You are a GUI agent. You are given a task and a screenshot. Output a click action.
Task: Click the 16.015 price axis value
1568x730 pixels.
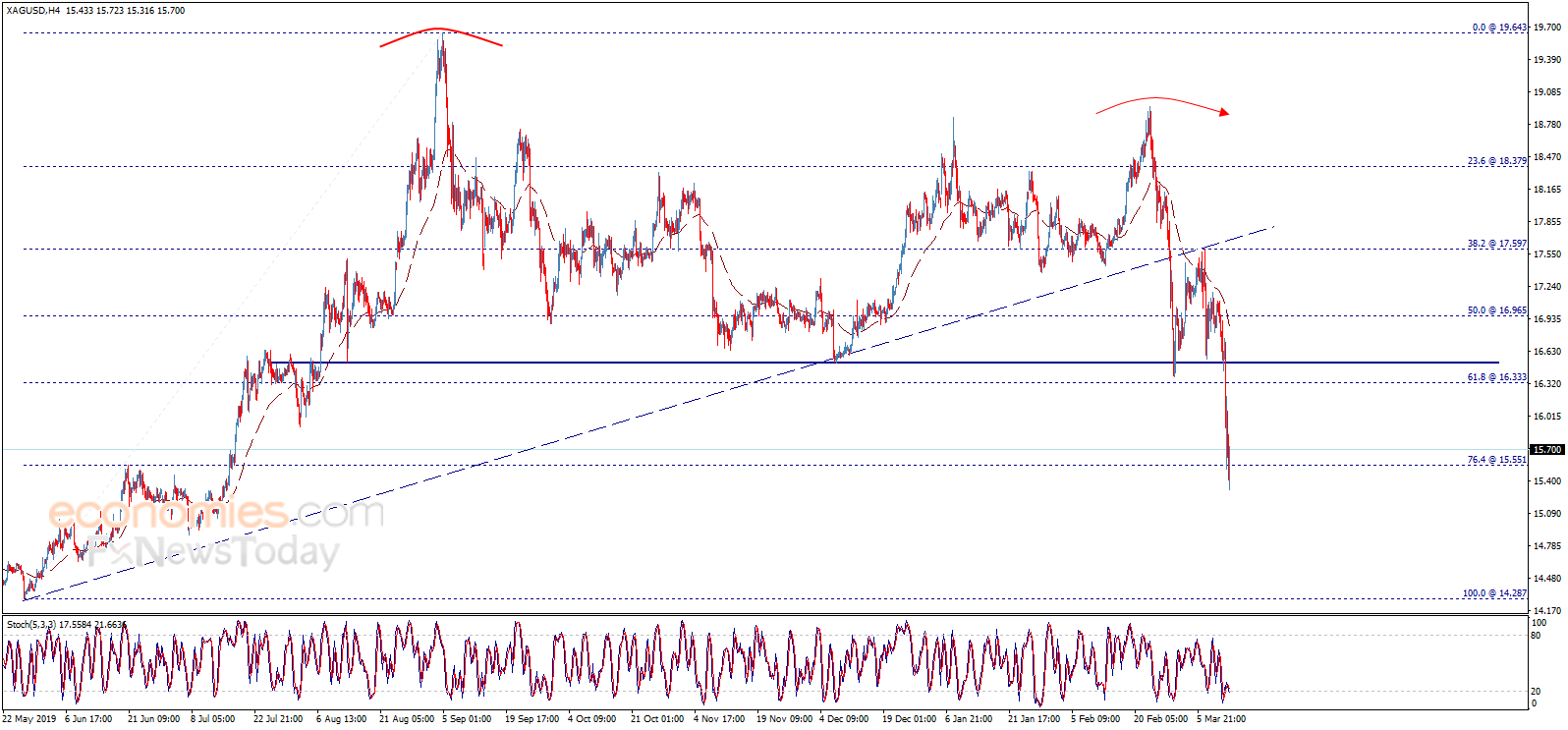pyautogui.click(x=1547, y=417)
